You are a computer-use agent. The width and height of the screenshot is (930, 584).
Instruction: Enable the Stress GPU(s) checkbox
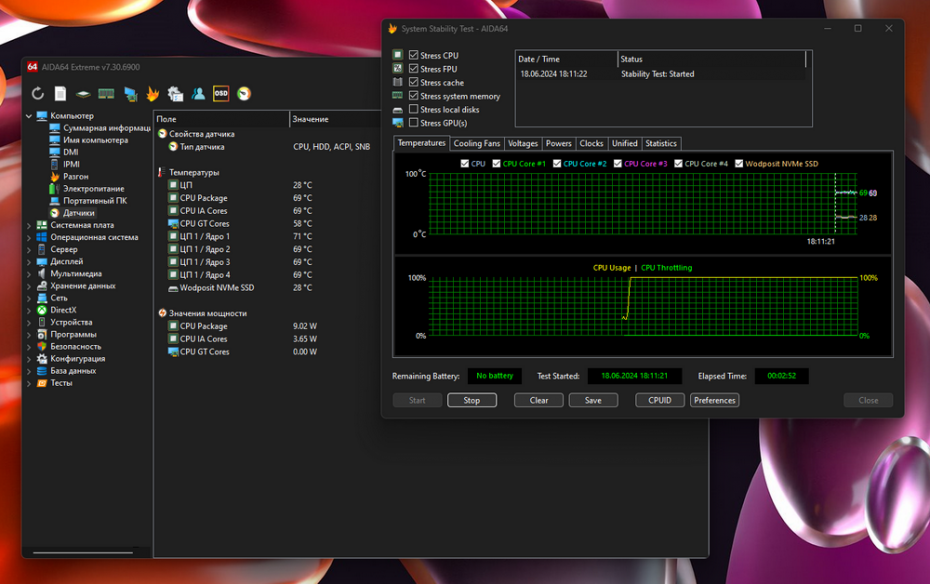(x=414, y=123)
